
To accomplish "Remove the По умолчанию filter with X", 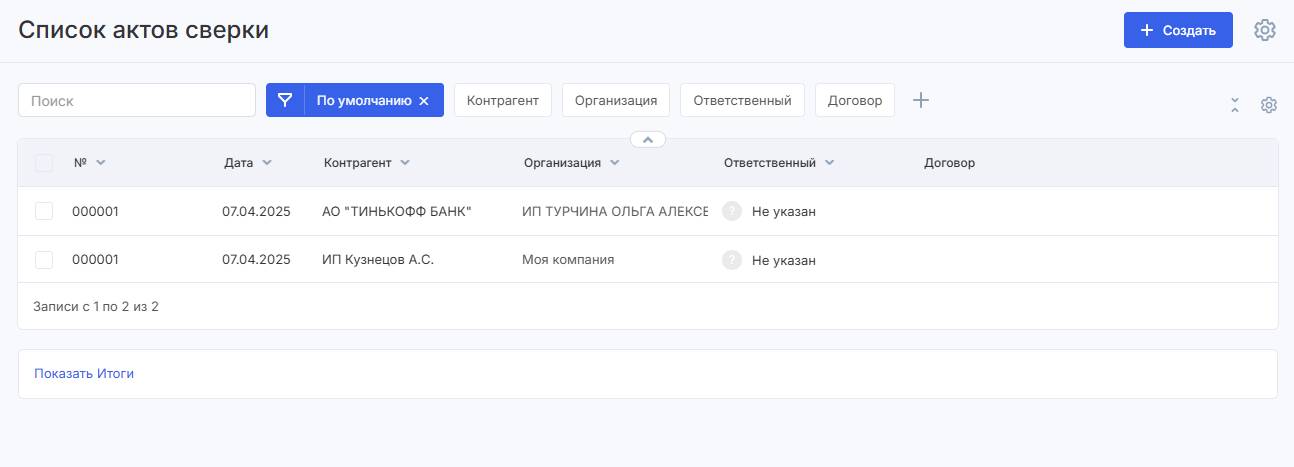I will click(424, 101).
